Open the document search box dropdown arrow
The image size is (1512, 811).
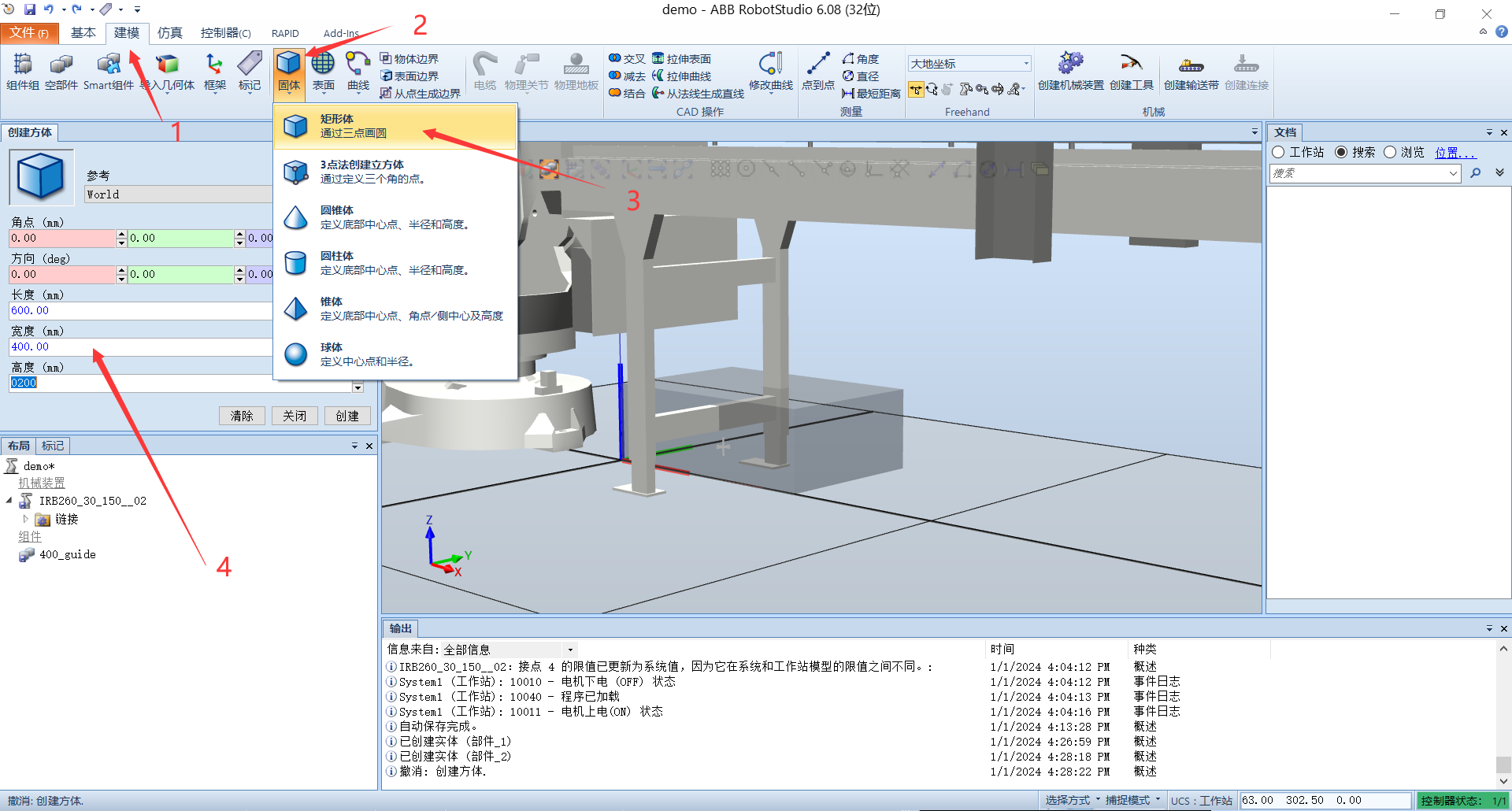point(1454,174)
